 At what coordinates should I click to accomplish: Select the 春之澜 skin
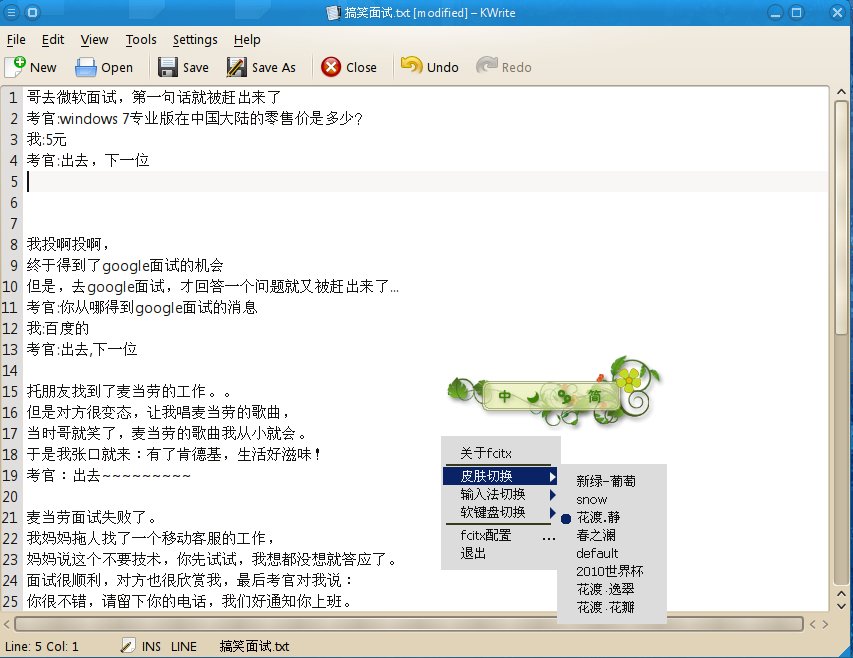click(x=612, y=535)
